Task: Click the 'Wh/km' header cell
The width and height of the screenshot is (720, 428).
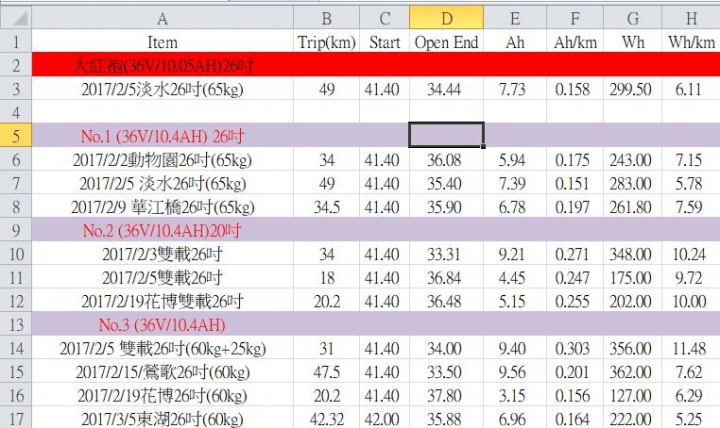Action: pos(691,41)
